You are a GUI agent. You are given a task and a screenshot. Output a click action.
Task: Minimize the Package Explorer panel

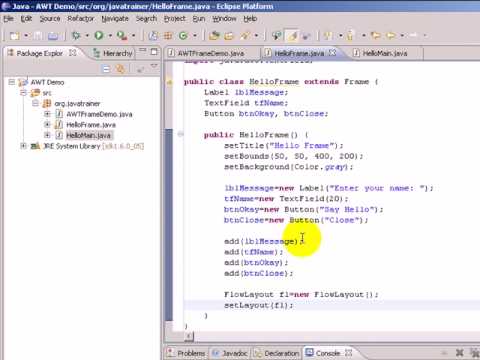[143, 51]
